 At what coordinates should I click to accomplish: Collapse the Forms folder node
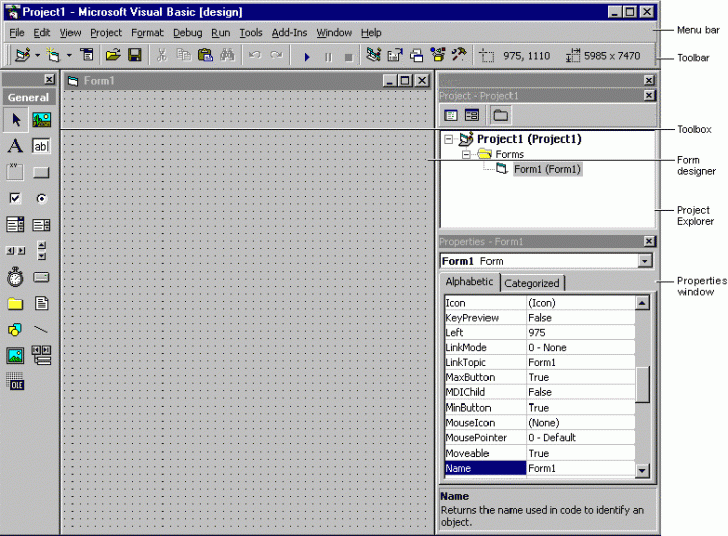tap(466, 155)
